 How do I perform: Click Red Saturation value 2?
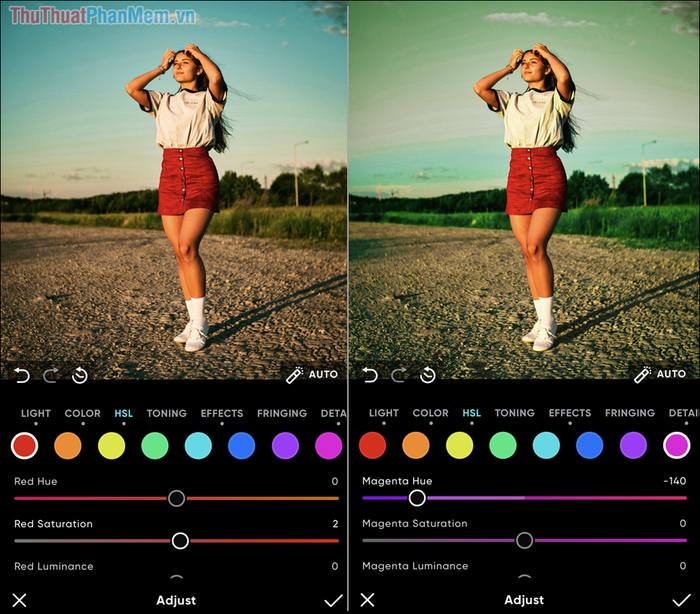(x=335, y=524)
